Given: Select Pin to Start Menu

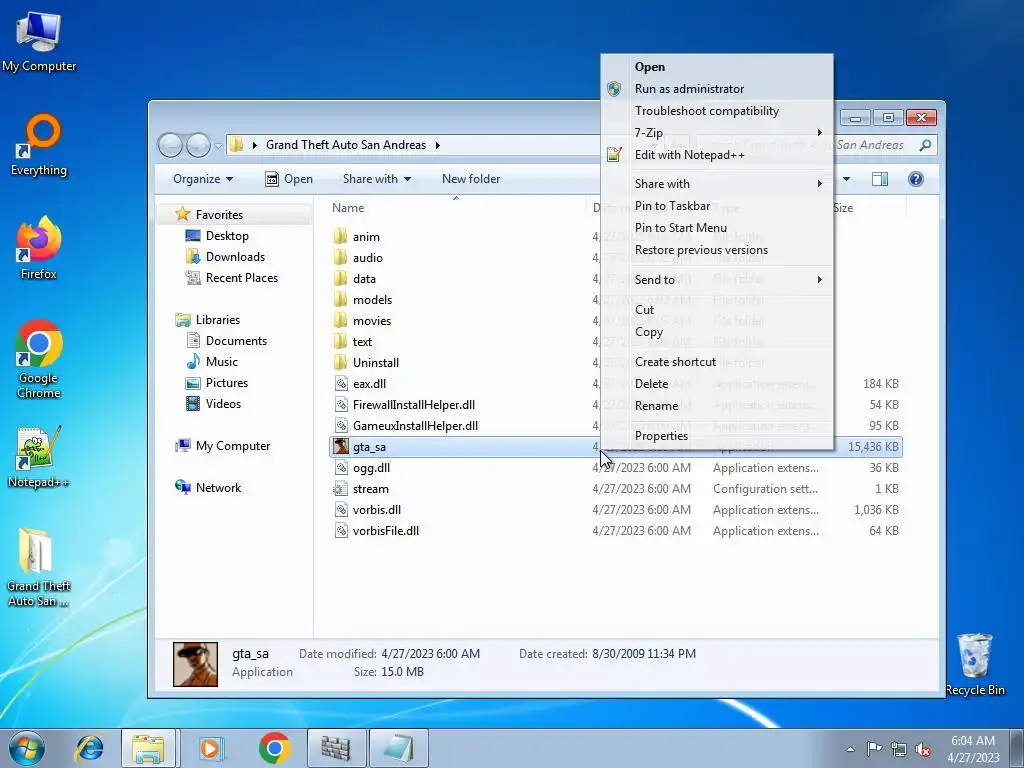Looking at the screenshot, I should 717,228.
